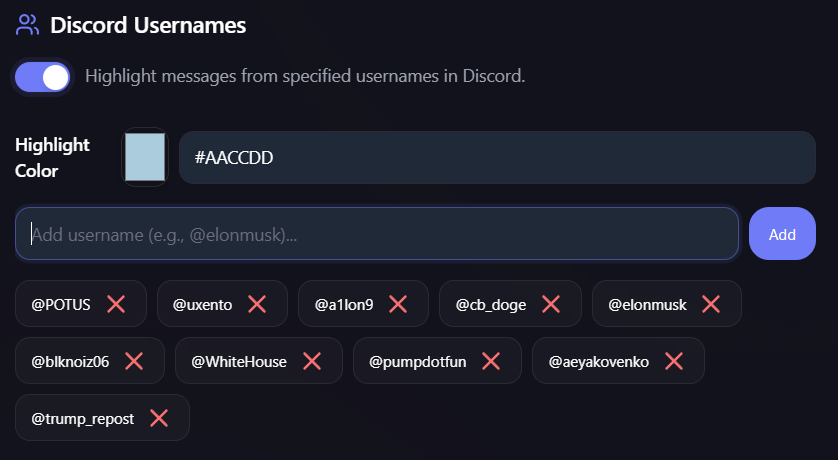Delete the @uxento username chip
Viewport: 838px width, 460px height.
(257, 304)
